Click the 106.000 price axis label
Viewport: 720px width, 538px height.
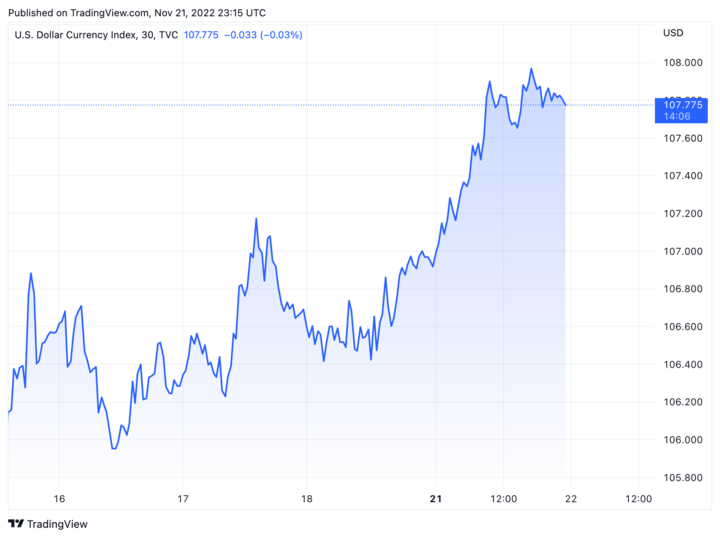pos(683,440)
